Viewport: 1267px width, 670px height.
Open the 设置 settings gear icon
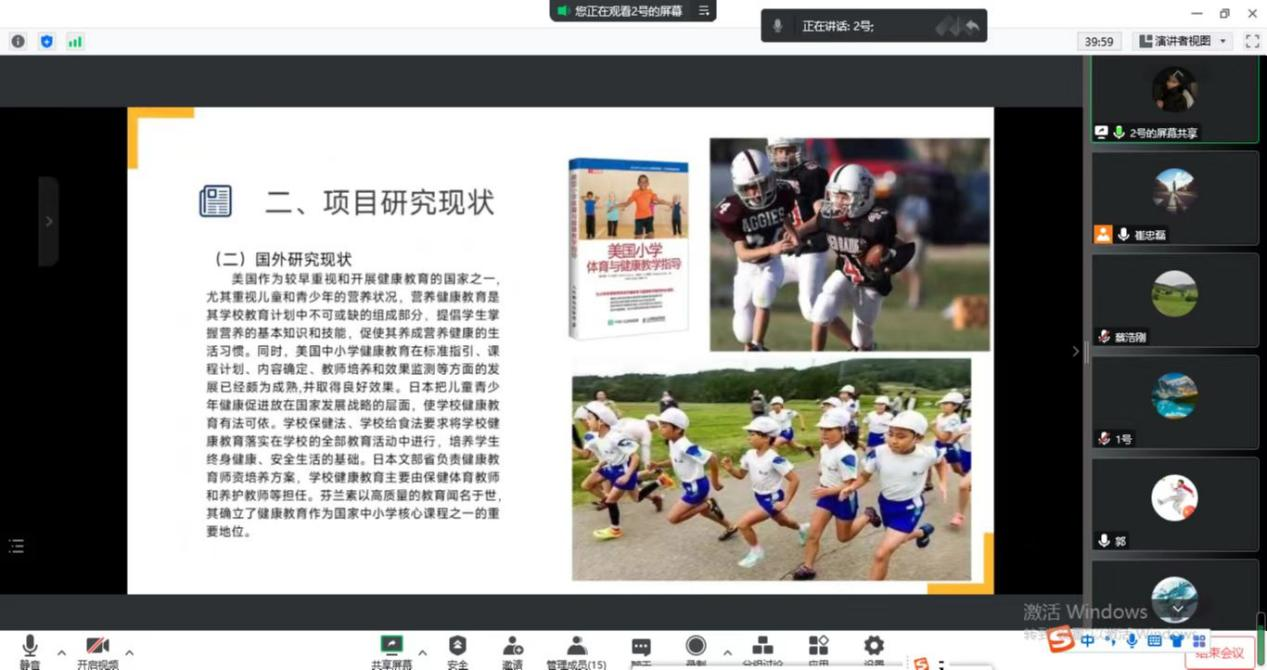pos(873,648)
